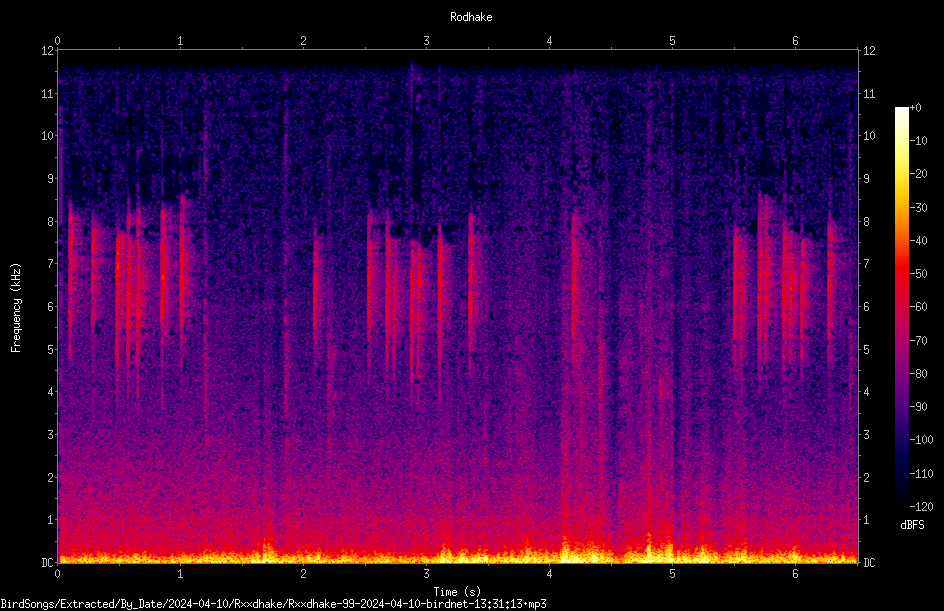Click the Frequency (kHz) axis label
The width and height of the screenshot is (944, 611).
(16, 308)
